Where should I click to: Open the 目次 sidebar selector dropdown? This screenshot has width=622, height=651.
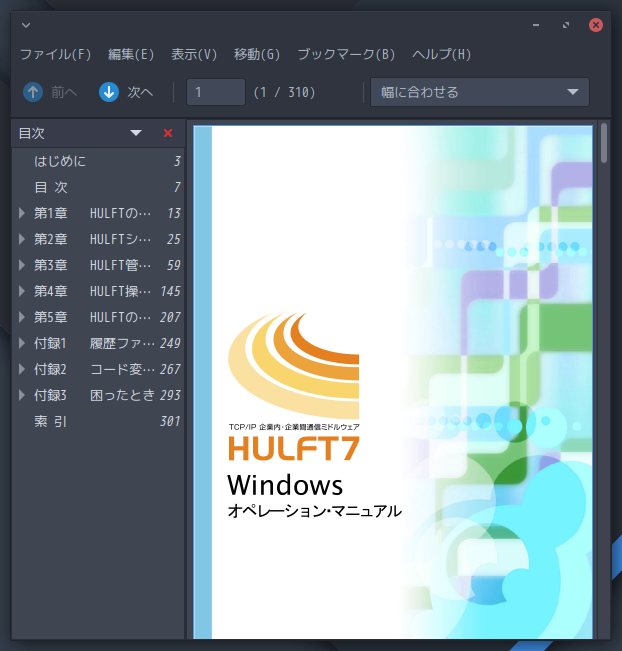click(136, 133)
